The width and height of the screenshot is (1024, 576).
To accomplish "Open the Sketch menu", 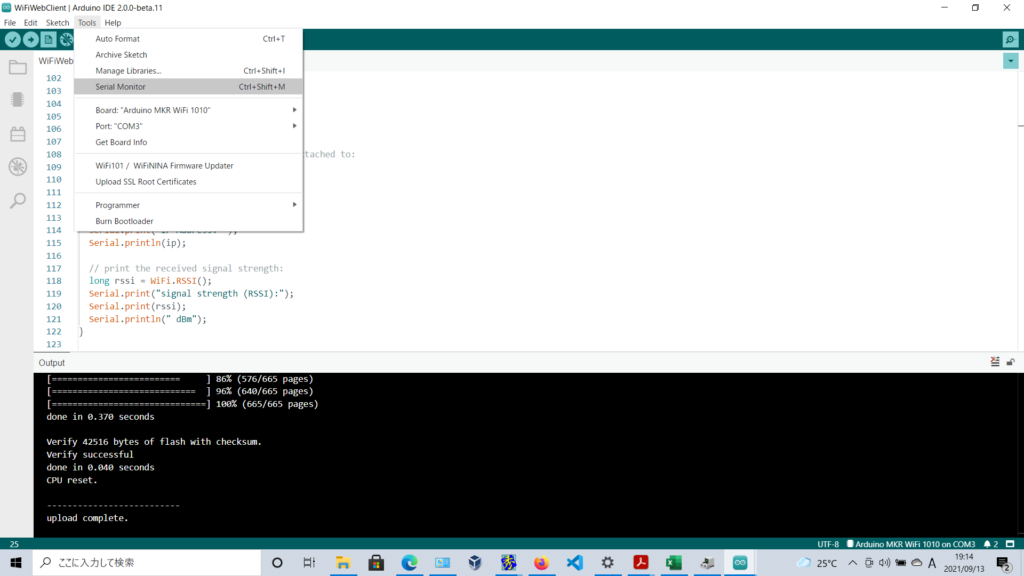I will [x=57, y=22].
